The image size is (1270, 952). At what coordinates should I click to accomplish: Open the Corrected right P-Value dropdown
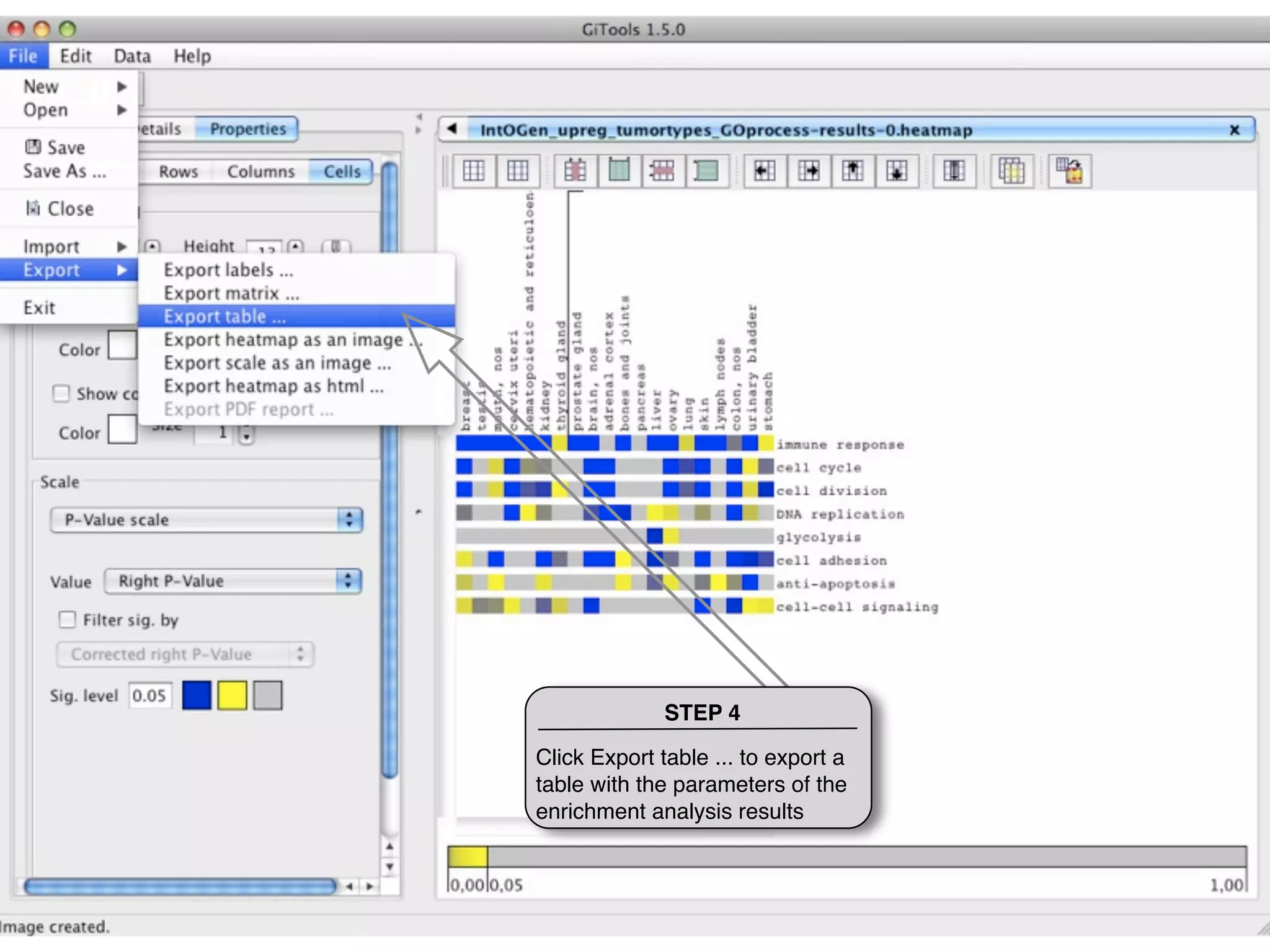click(185, 654)
